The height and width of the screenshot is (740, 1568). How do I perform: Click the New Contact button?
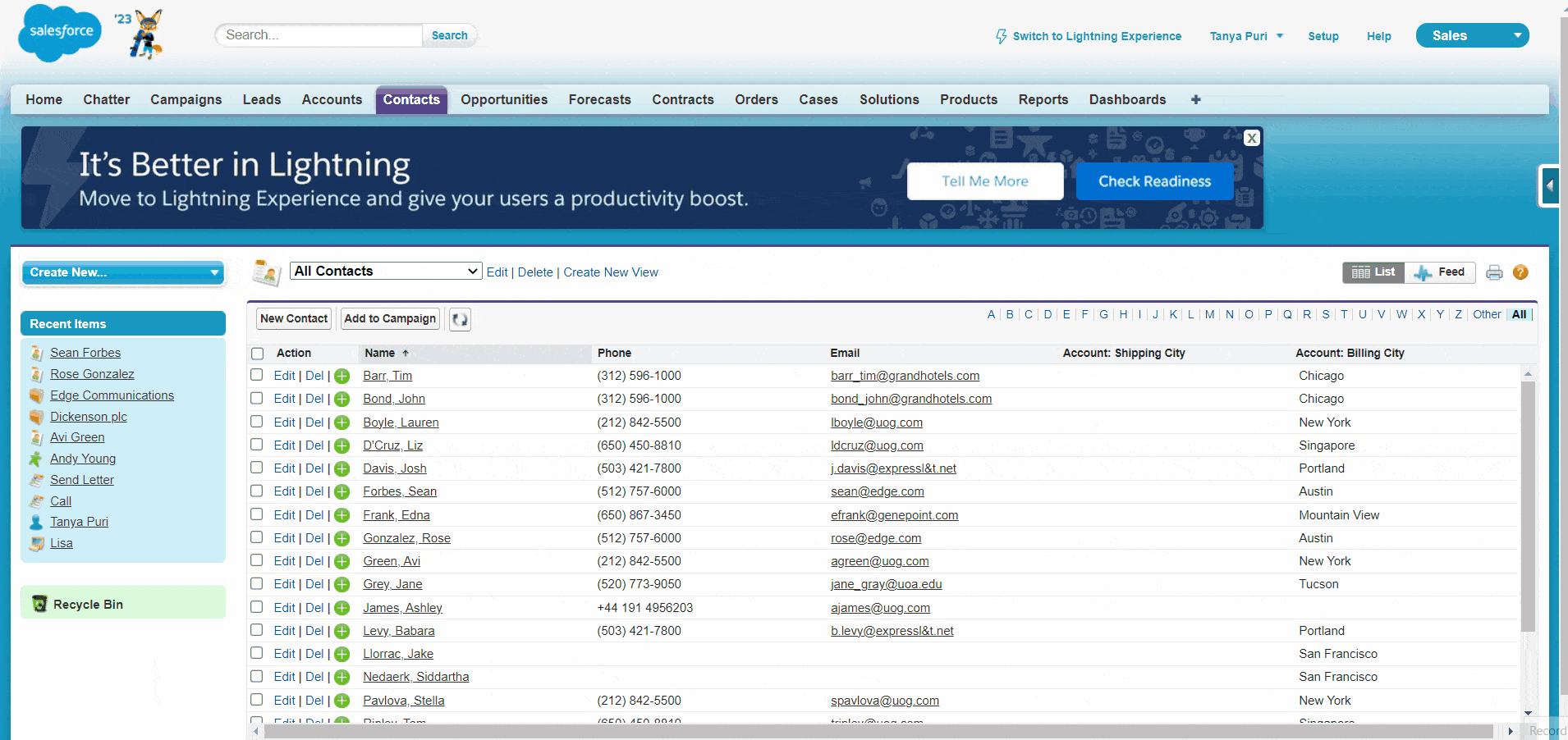(293, 318)
